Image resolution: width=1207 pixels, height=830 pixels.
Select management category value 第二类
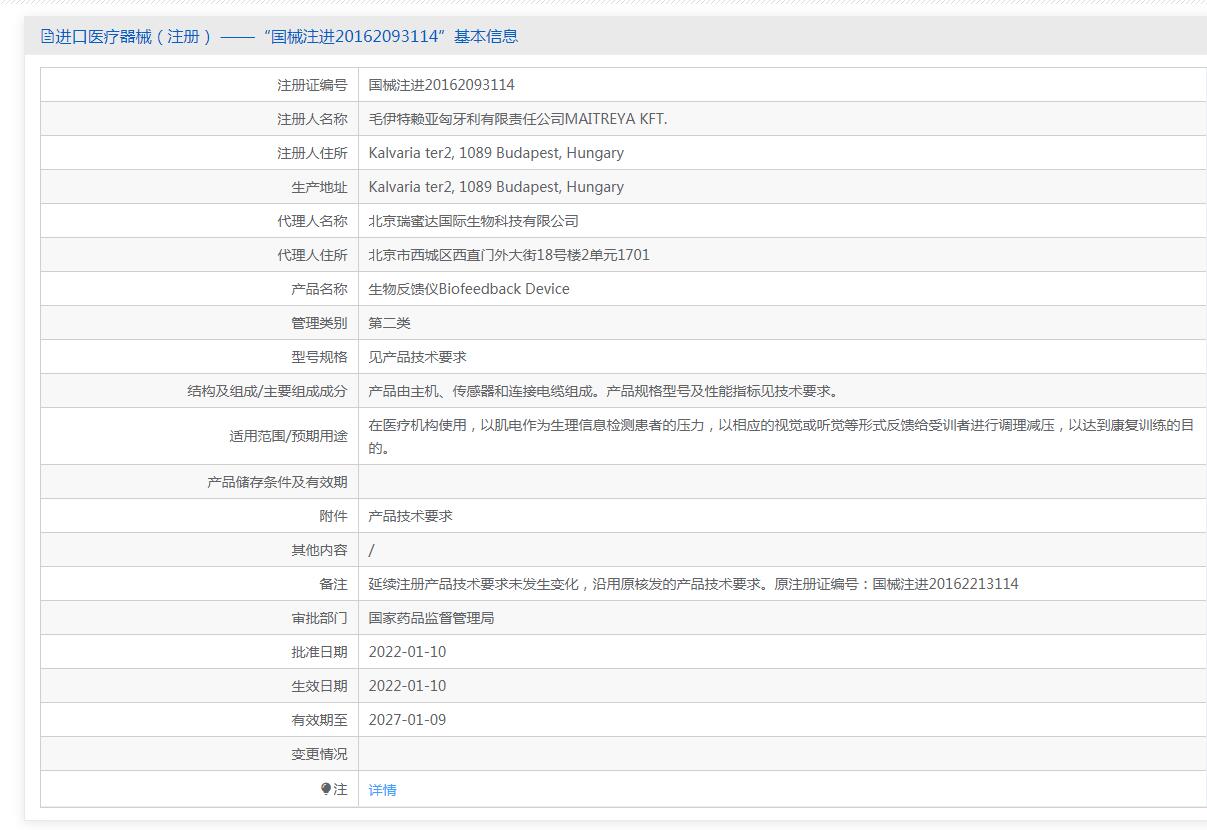pos(389,323)
